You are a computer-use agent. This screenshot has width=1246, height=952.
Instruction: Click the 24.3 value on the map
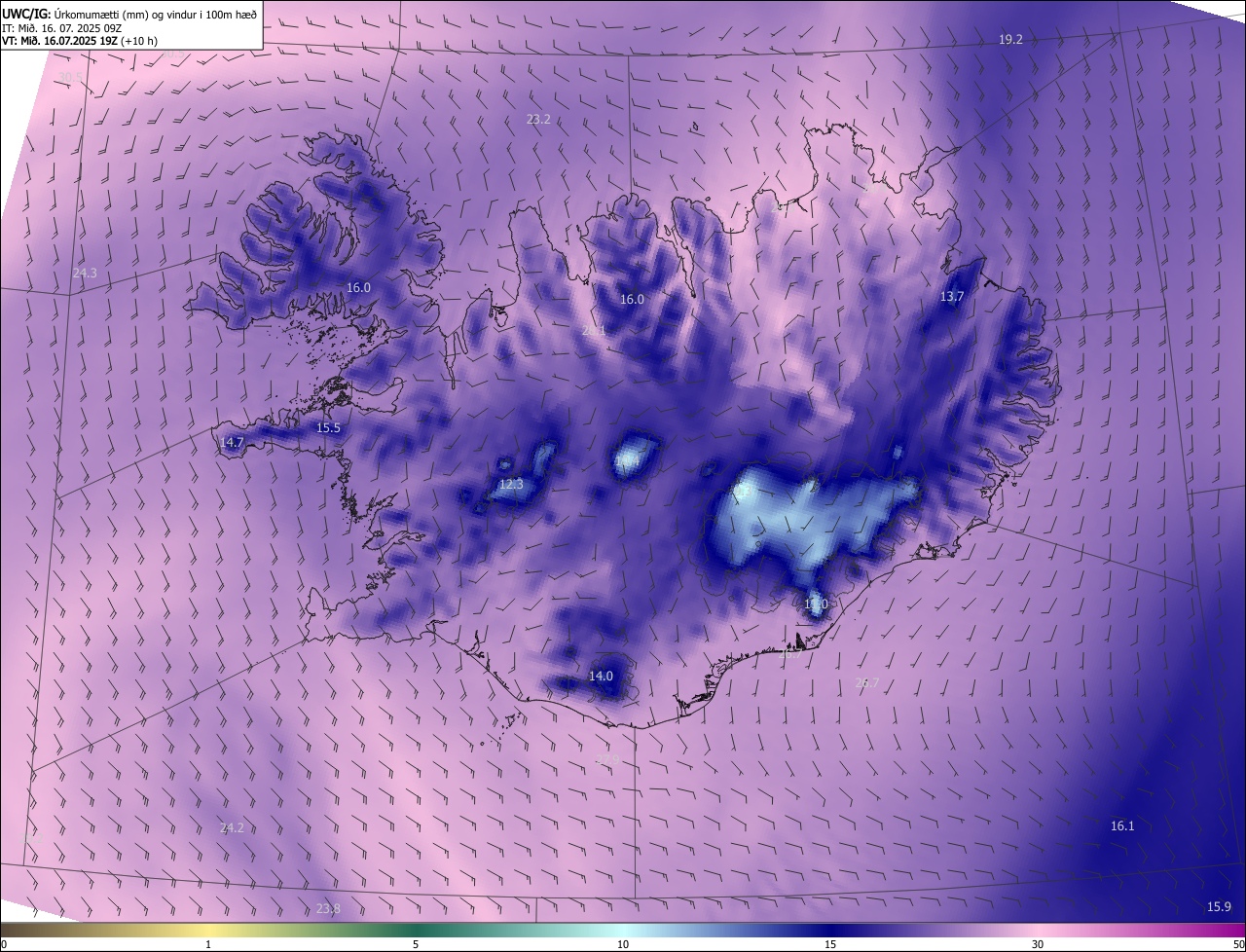pos(85,274)
